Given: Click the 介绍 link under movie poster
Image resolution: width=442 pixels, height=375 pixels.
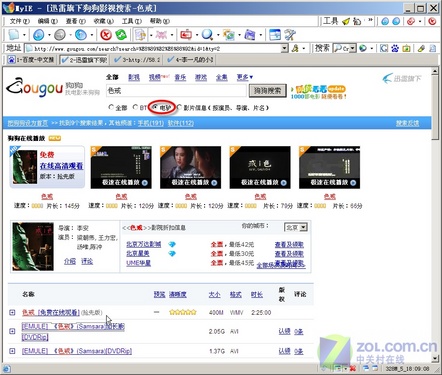Looking at the screenshot, I should click(70, 261).
